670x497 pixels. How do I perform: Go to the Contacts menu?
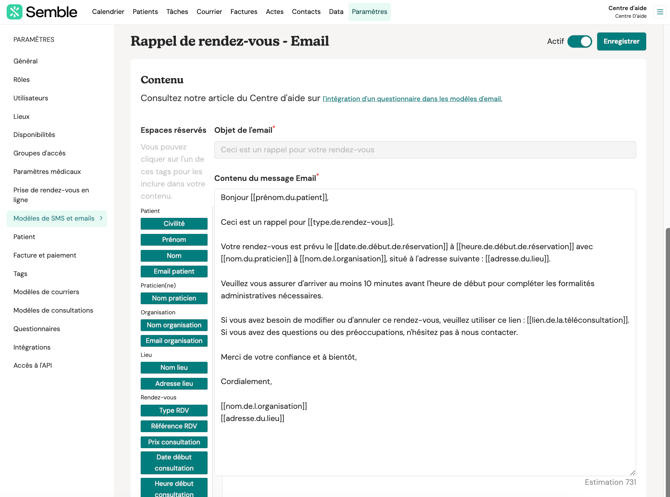pyautogui.click(x=306, y=12)
